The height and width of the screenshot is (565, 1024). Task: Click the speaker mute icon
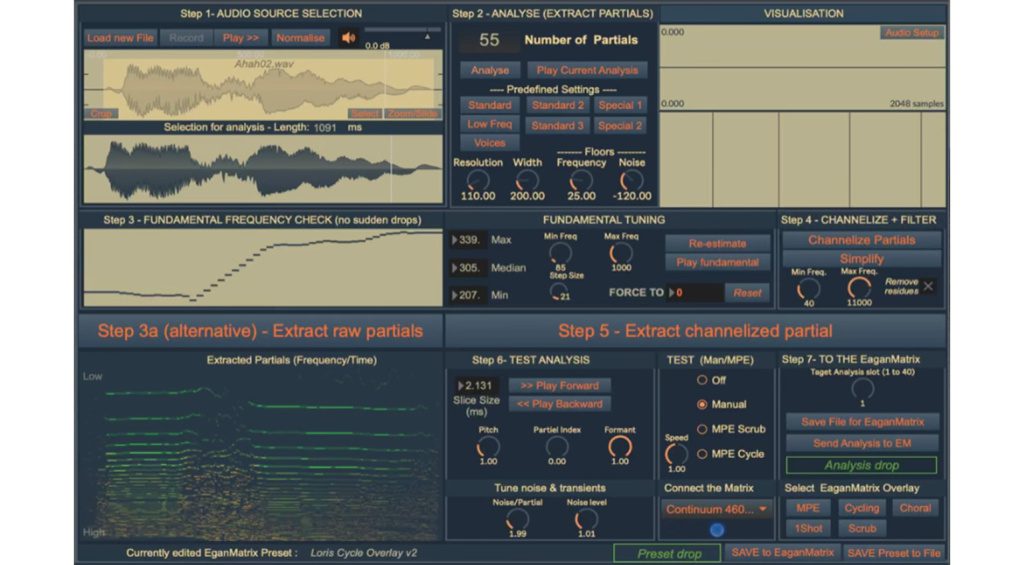[x=349, y=38]
